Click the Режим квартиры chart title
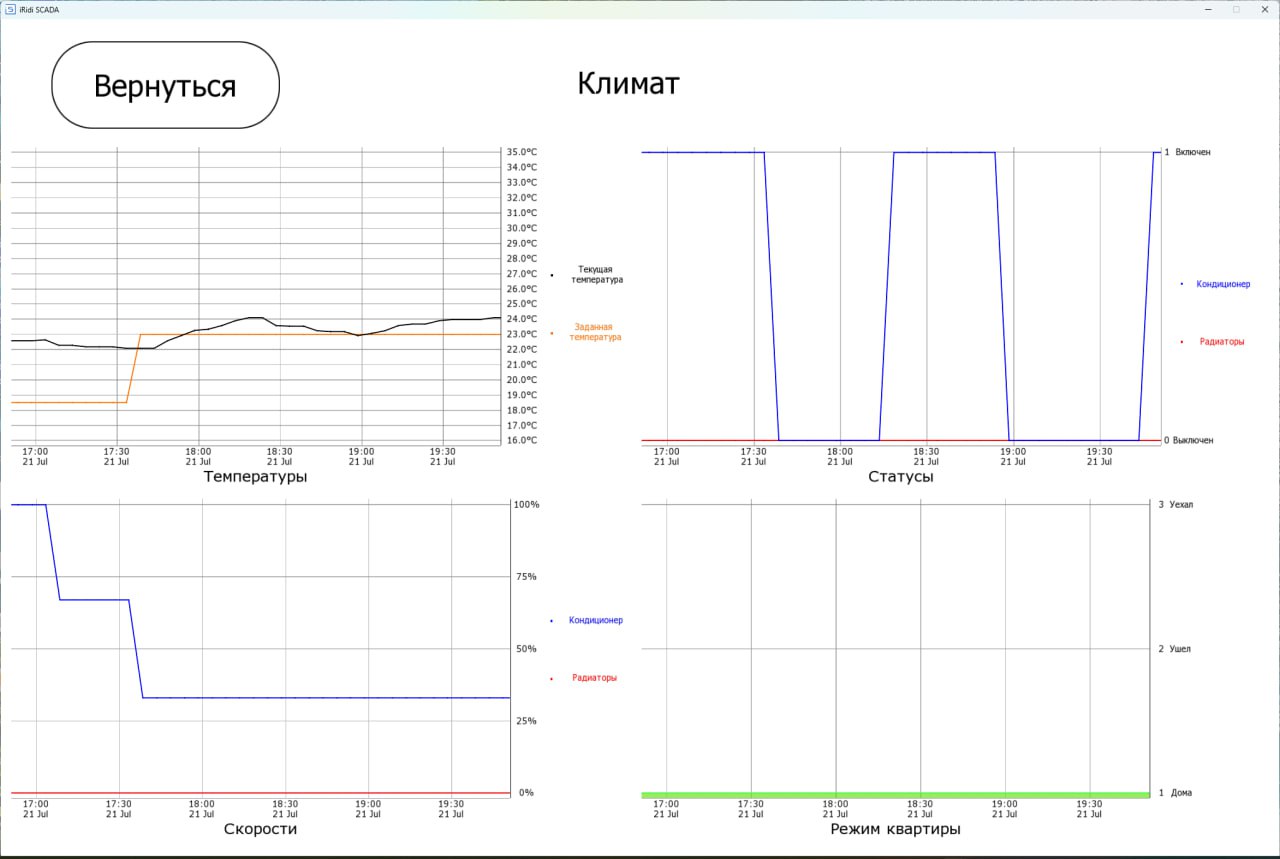Viewport: 1280px width, 859px height. (x=895, y=829)
